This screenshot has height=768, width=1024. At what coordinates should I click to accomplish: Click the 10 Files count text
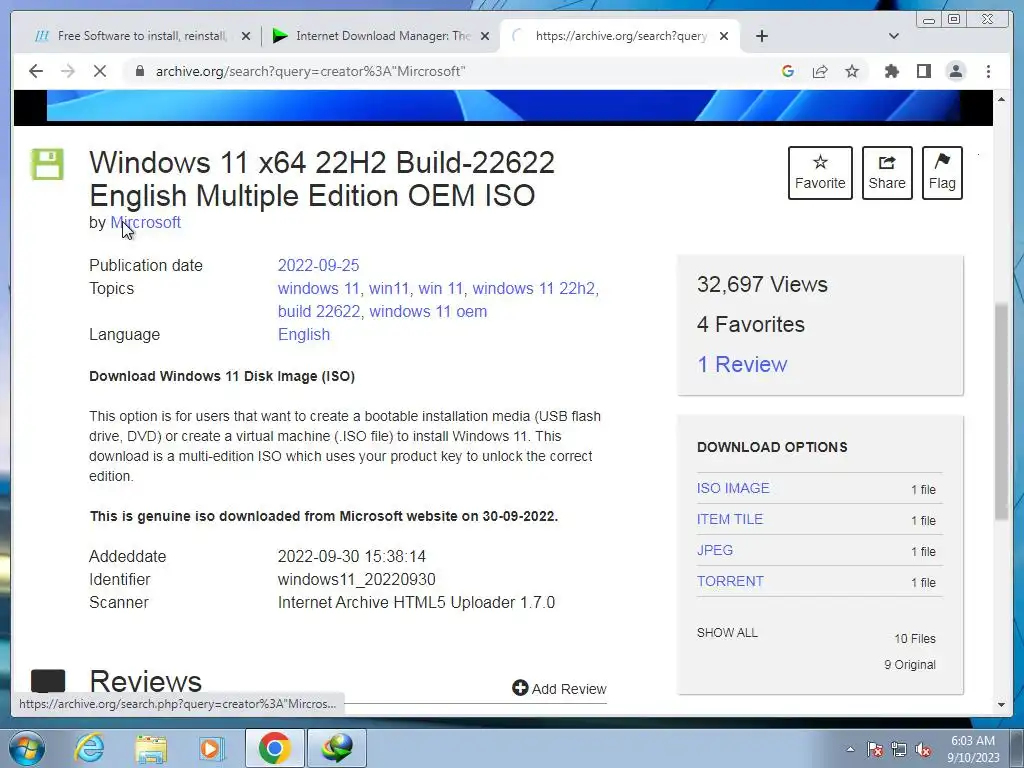click(x=914, y=639)
